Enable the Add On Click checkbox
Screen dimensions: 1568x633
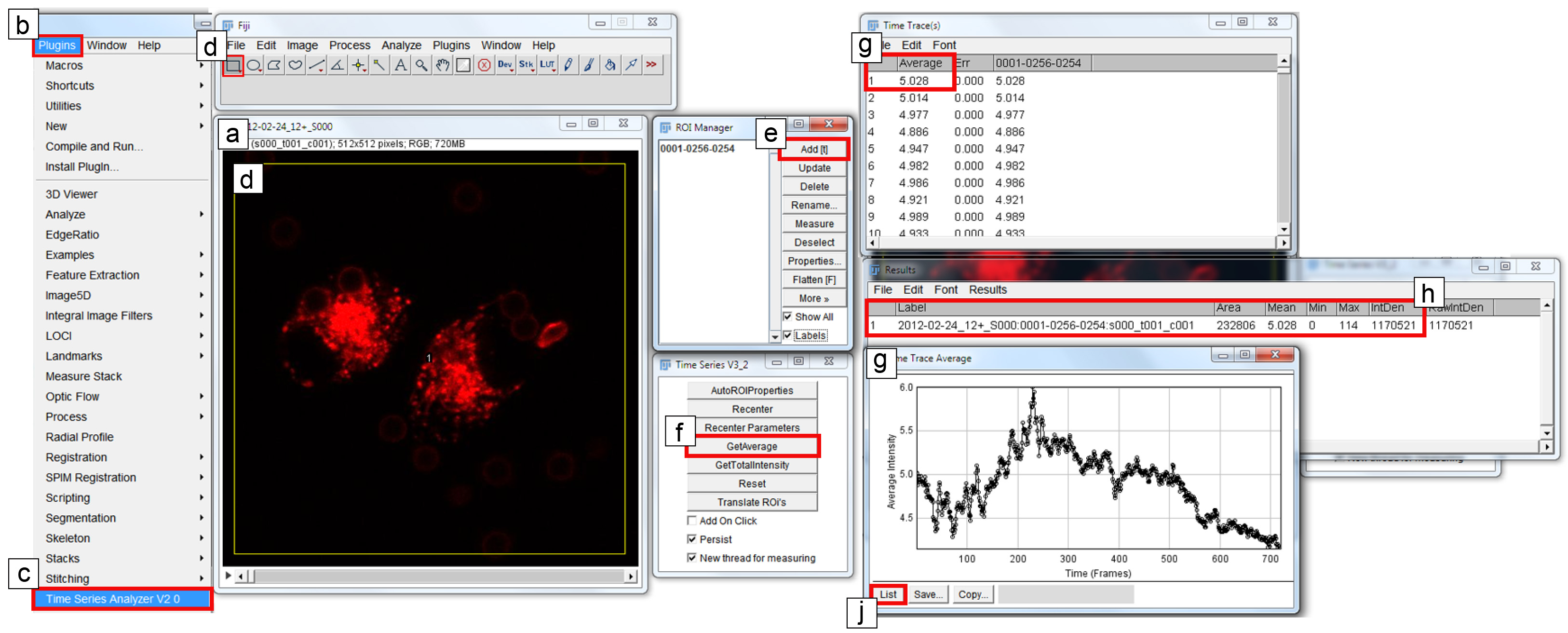691,520
